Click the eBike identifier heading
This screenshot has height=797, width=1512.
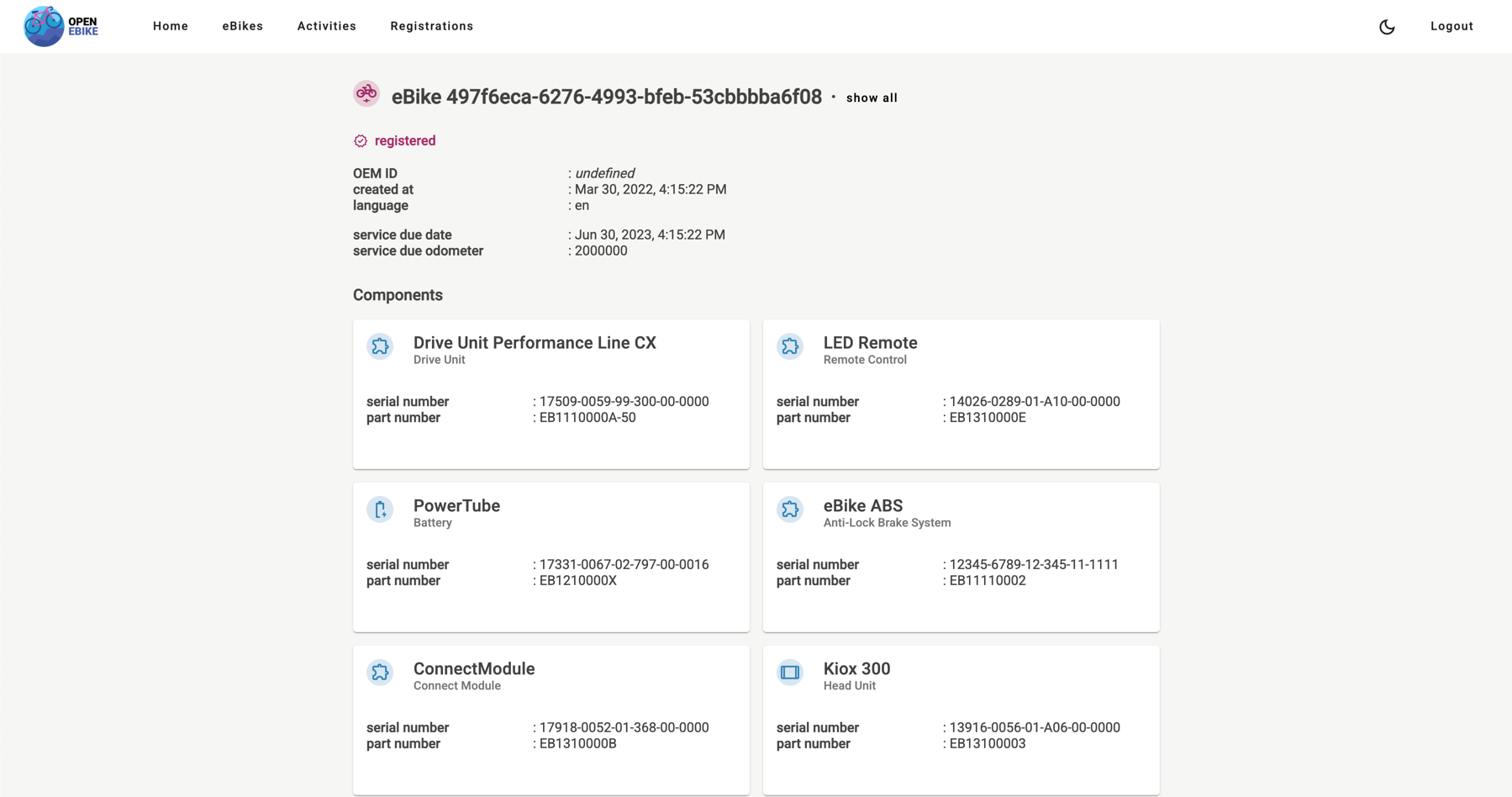pyautogui.click(x=607, y=97)
